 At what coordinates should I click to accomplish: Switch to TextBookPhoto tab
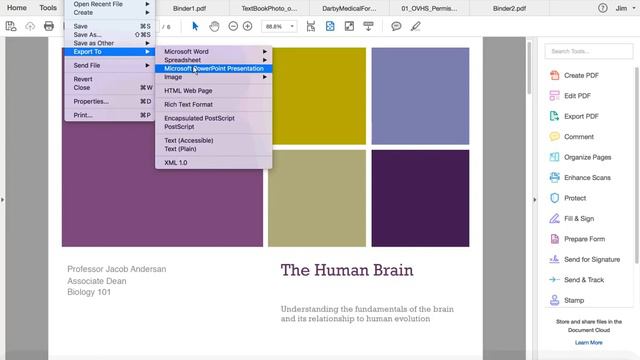click(x=269, y=8)
